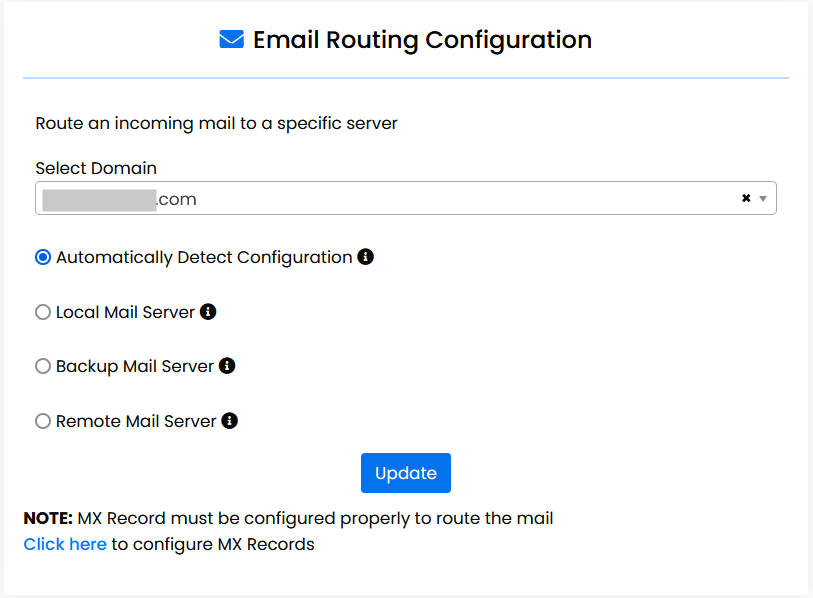Select the Local Mail Server option
Viewport: 813px width, 598px height.
(x=43, y=311)
